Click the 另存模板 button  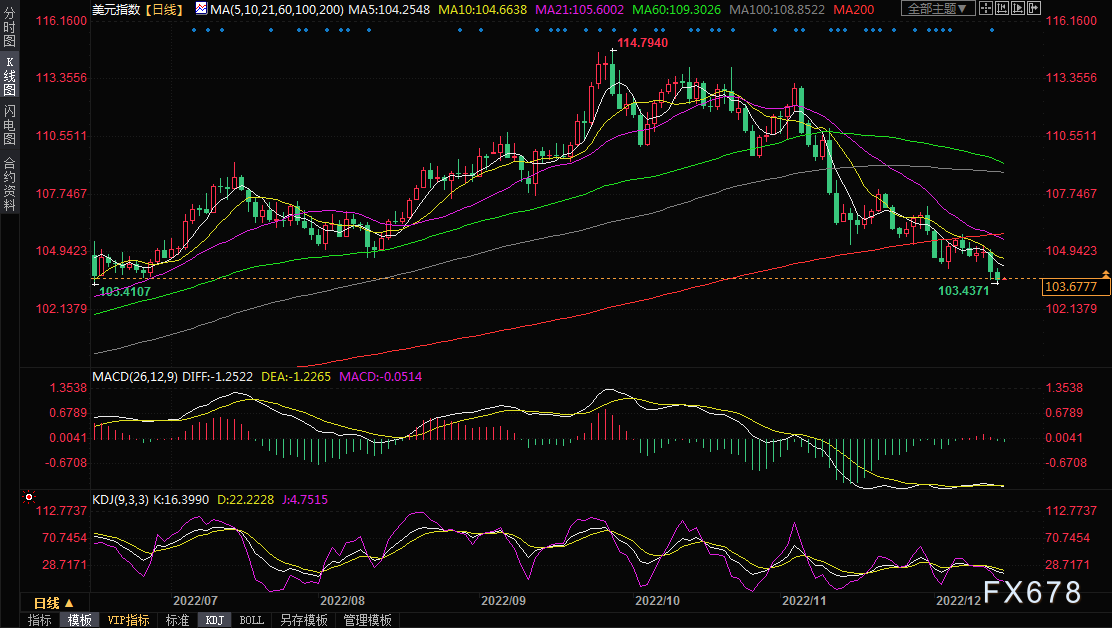click(x=303, y=620)
